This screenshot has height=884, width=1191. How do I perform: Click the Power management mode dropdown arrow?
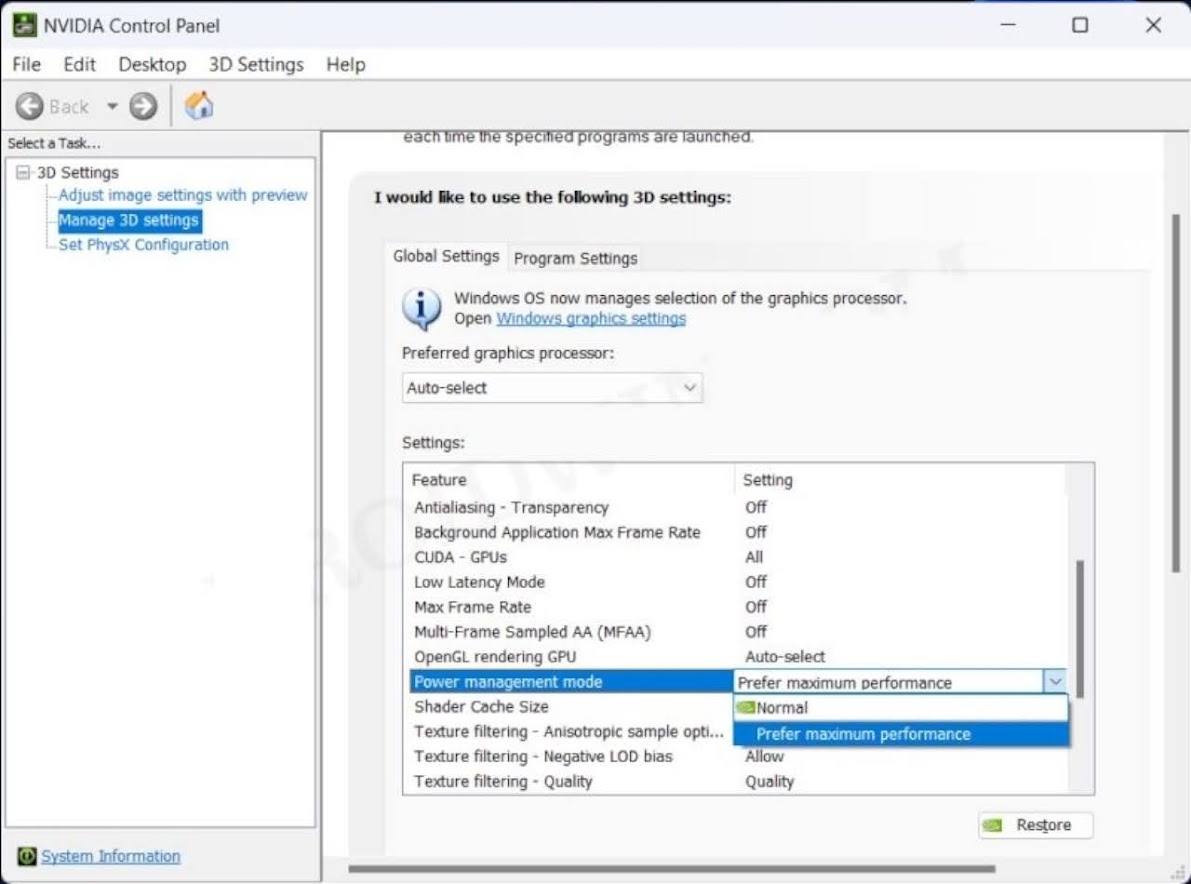[1055, 682]
